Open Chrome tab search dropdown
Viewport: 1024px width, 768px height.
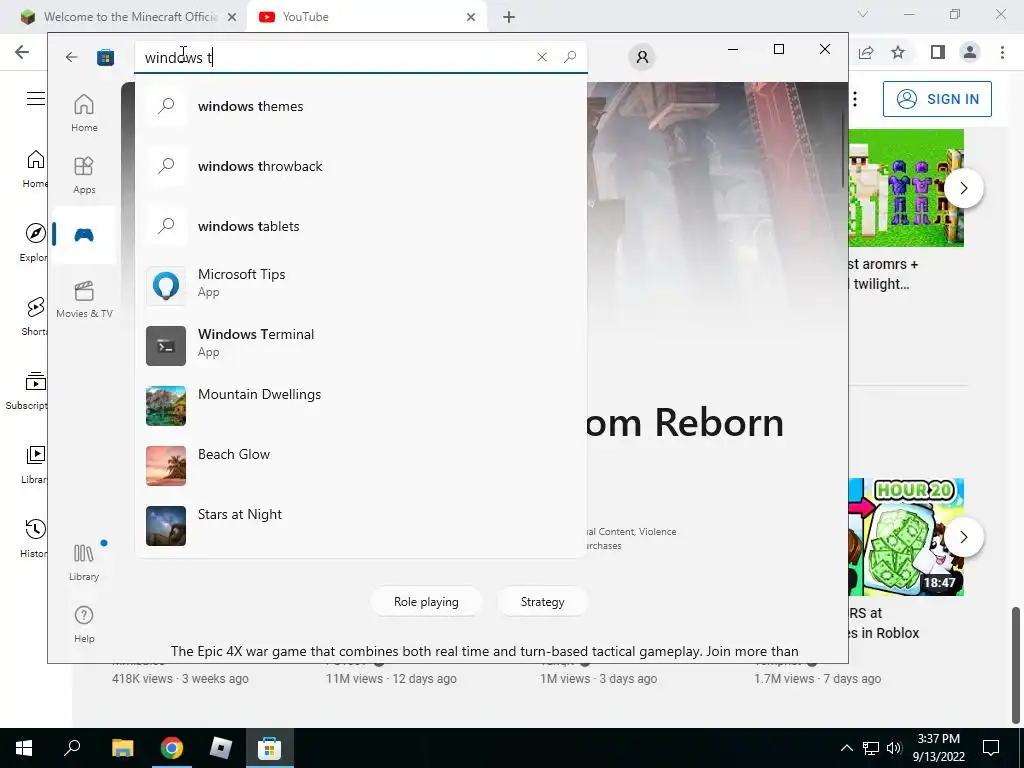point(863,14)
